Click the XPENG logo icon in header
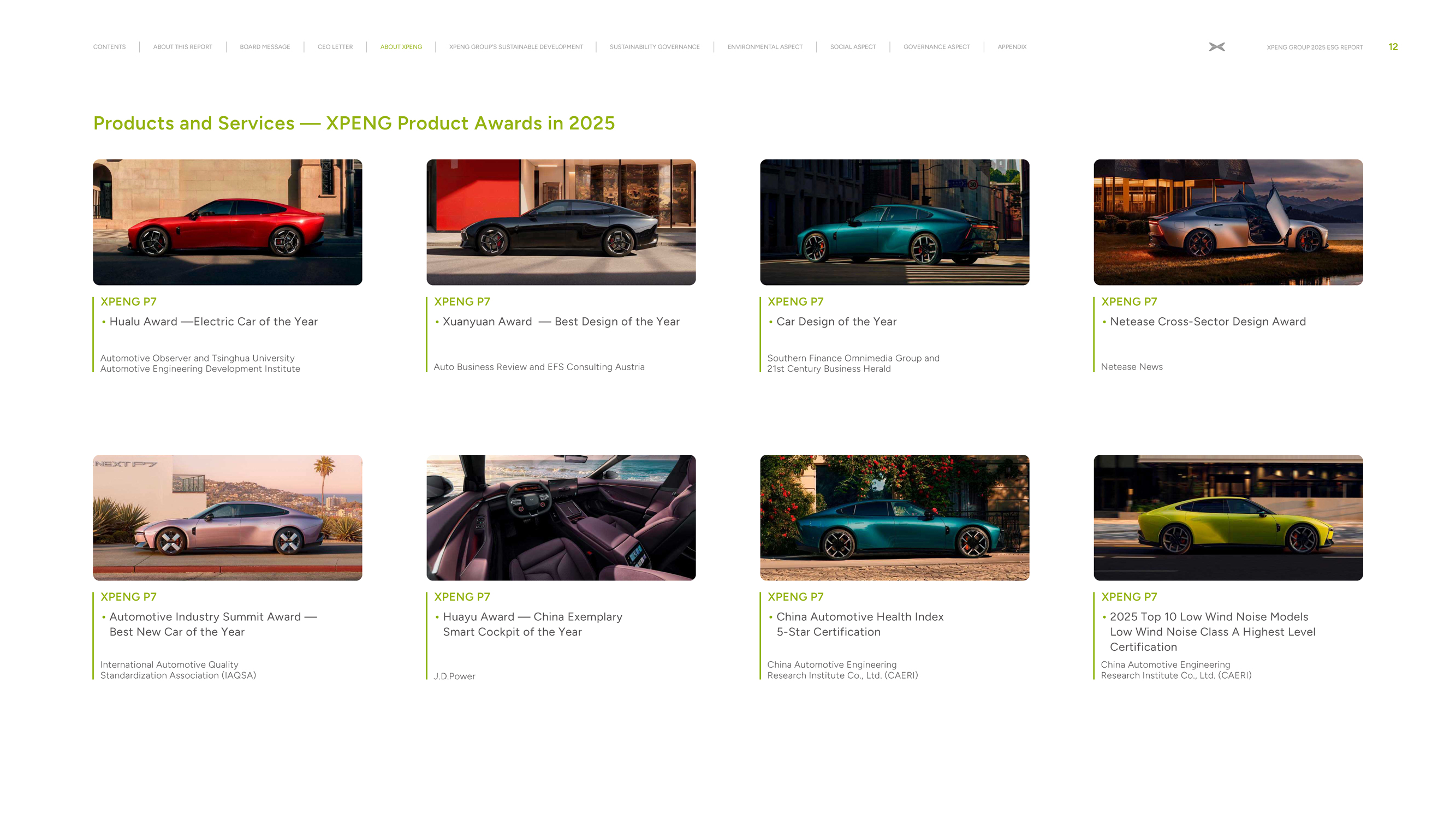This screenshot has height=819, width=1456. pyautogui.click(x=1216, y=47)
